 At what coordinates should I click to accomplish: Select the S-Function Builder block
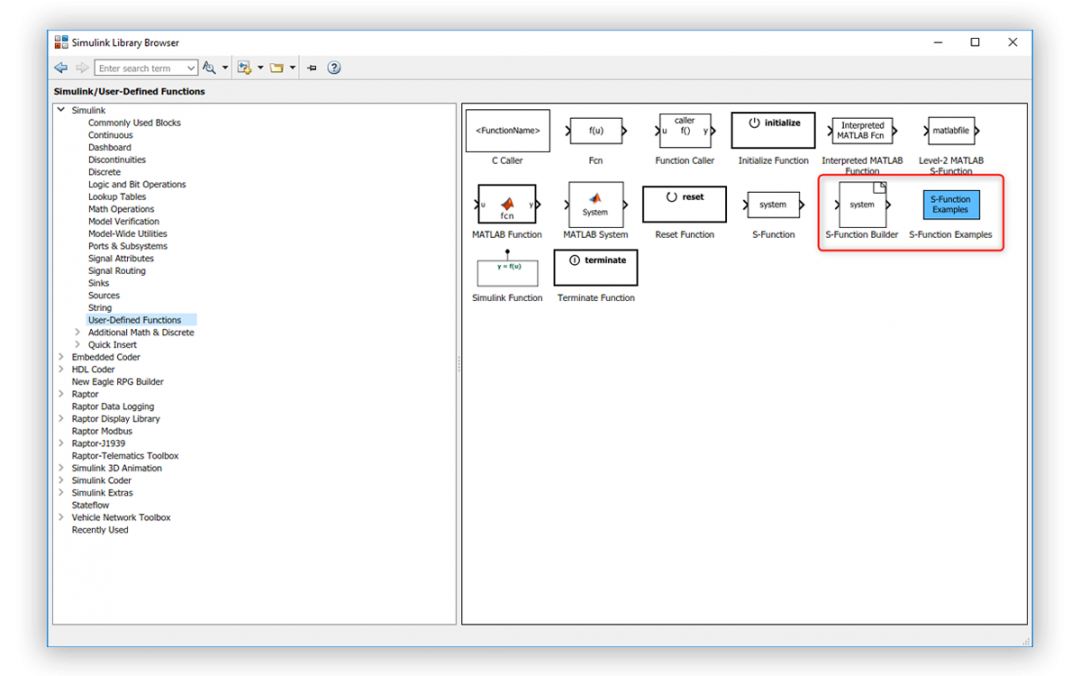click(x=861, y=206)
